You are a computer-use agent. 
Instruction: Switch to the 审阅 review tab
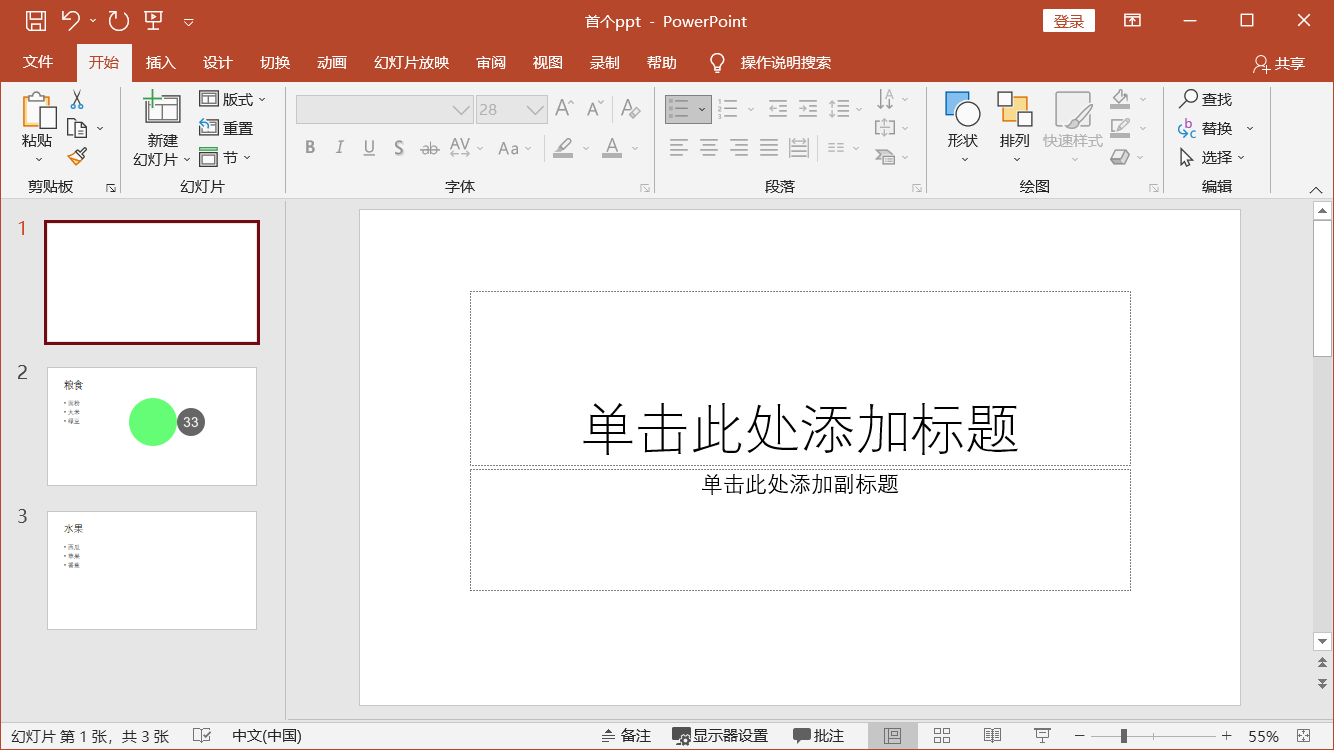tap(491, 62)
